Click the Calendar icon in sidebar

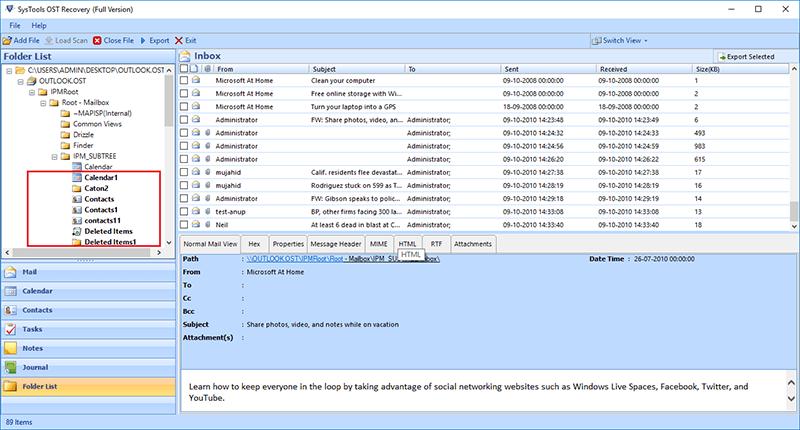pos(10,291)
